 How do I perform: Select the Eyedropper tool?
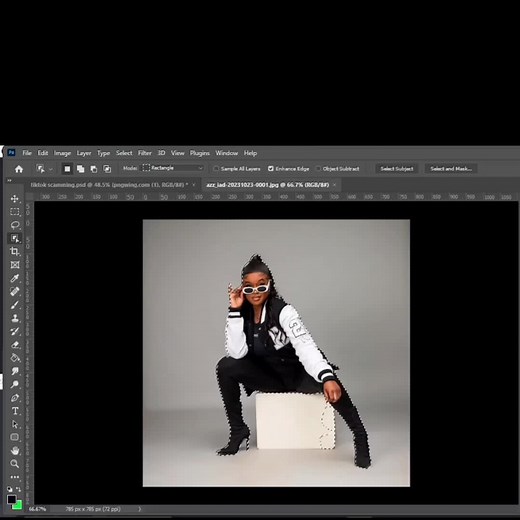tap(15, 278)
